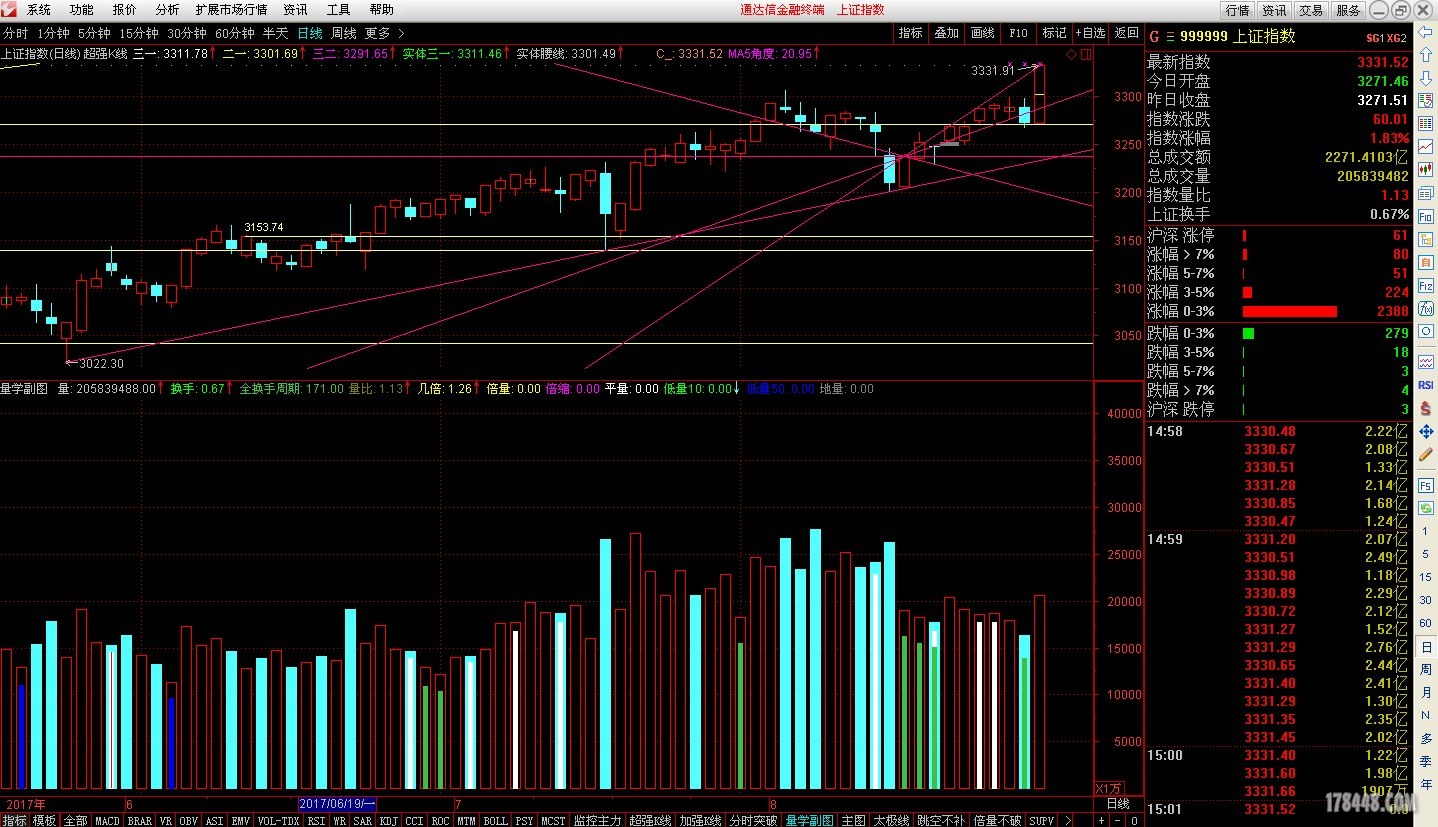Select the 监控主力 indicator tab
This screenshot has height=827, width=1438.
click(x=597, y=821)
